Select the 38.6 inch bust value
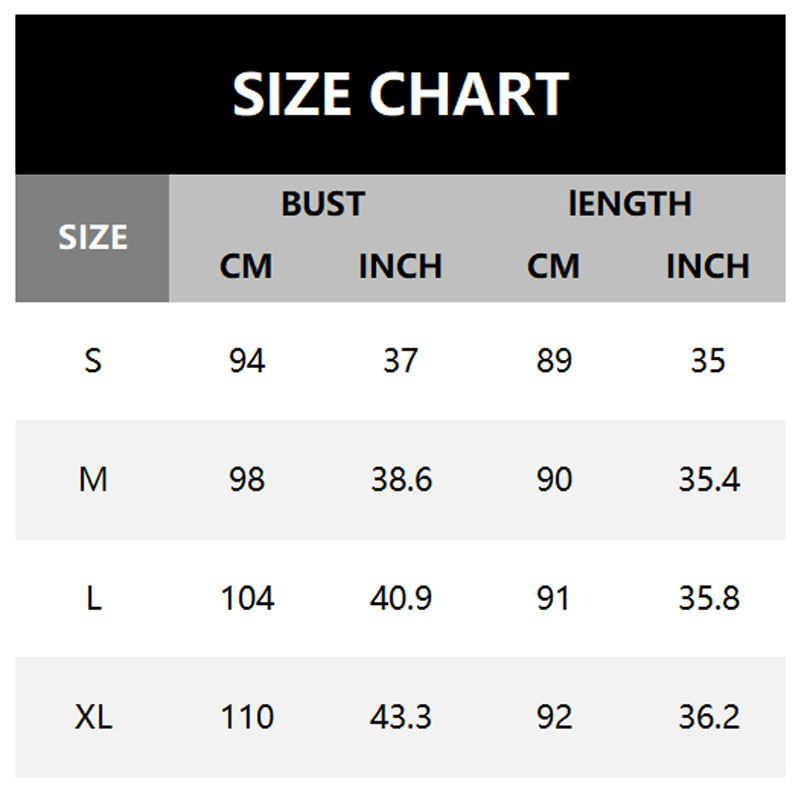 (400, 480)
